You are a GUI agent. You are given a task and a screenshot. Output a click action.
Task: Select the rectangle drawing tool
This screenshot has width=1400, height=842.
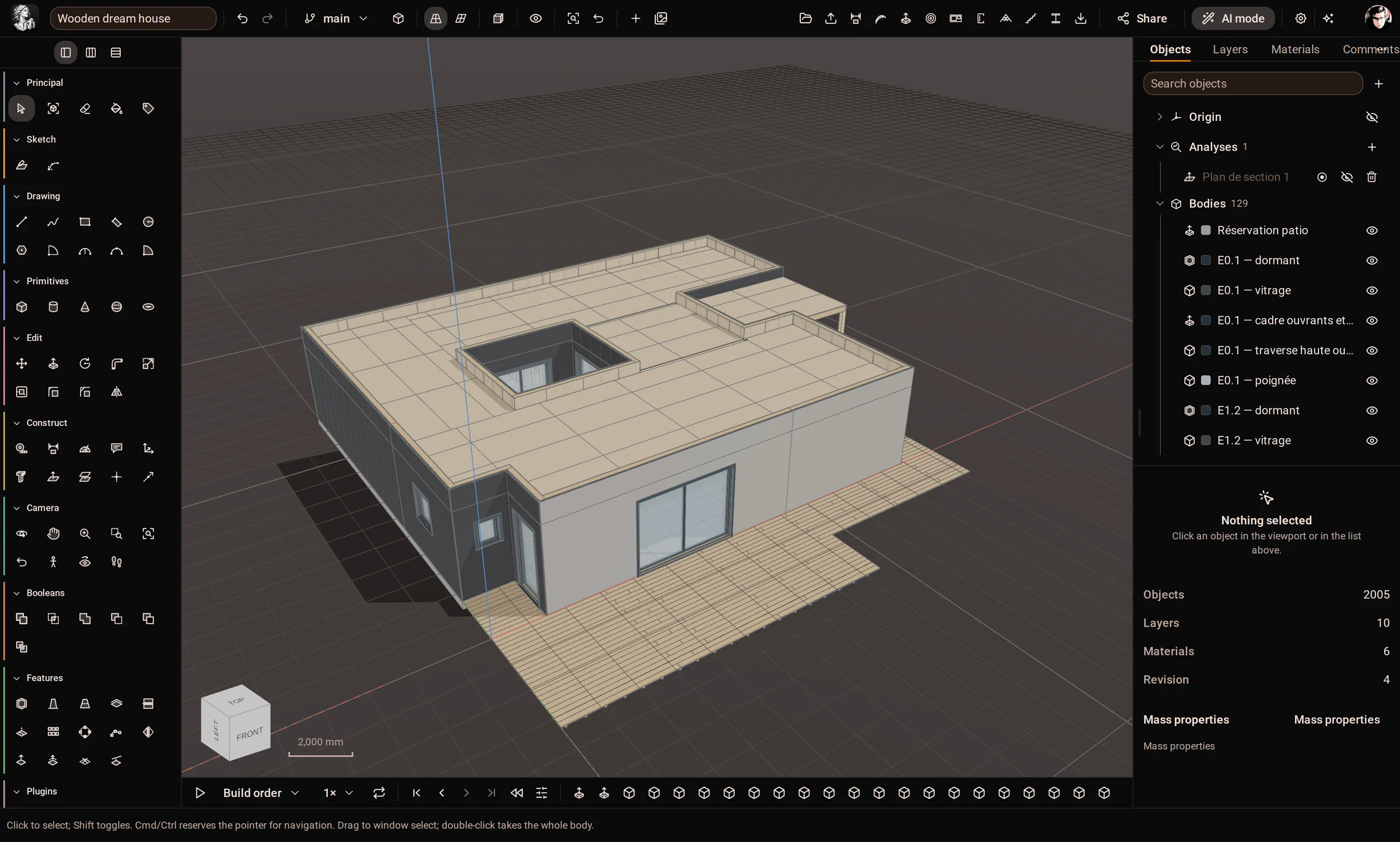(x=85, y=222)
